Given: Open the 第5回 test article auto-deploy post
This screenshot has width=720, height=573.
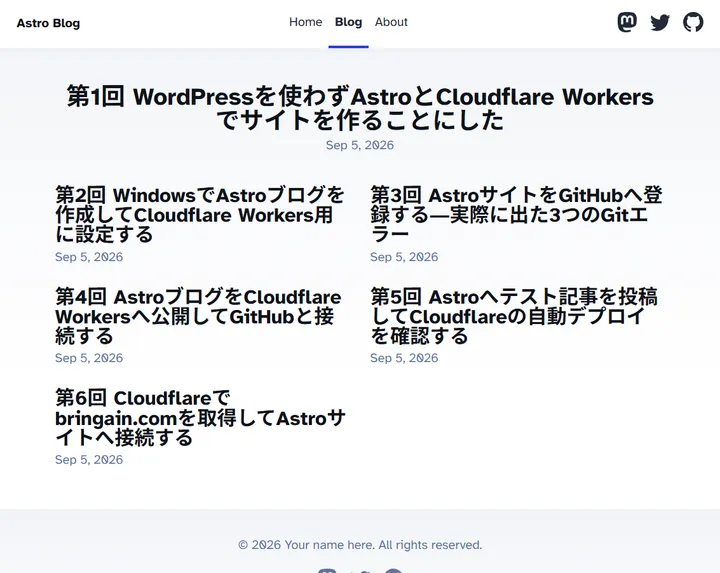Looking at the screenshot, I should (x=514, y=316).
